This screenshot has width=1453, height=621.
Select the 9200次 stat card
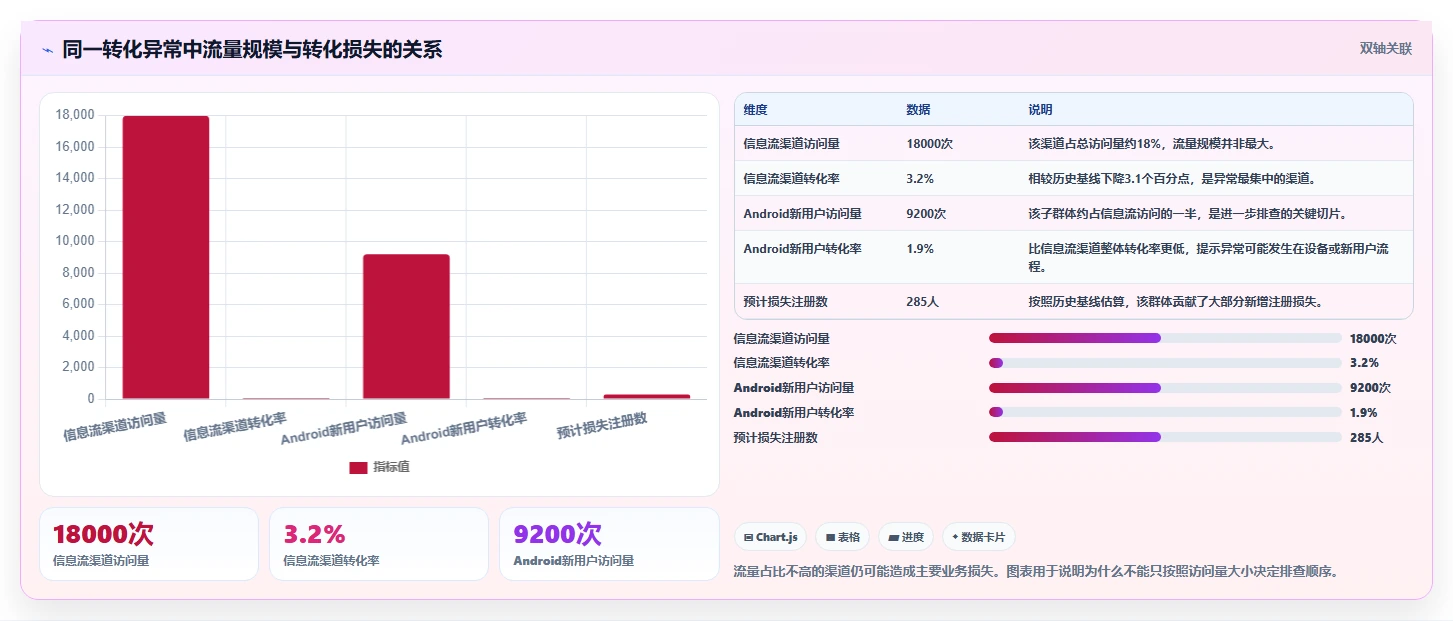(x=609, y=544)
